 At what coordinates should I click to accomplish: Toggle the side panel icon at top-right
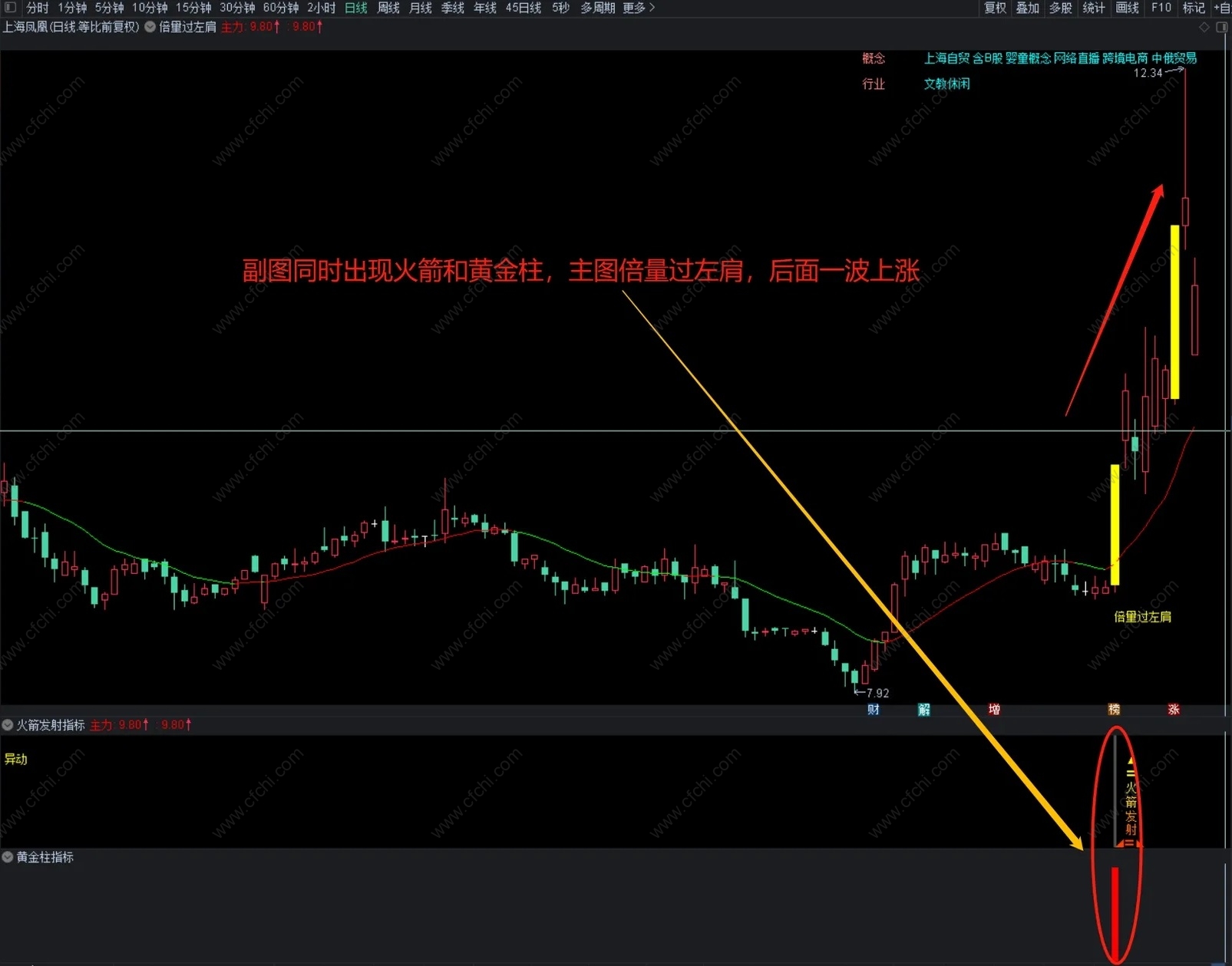click(x=1223, y=27)
